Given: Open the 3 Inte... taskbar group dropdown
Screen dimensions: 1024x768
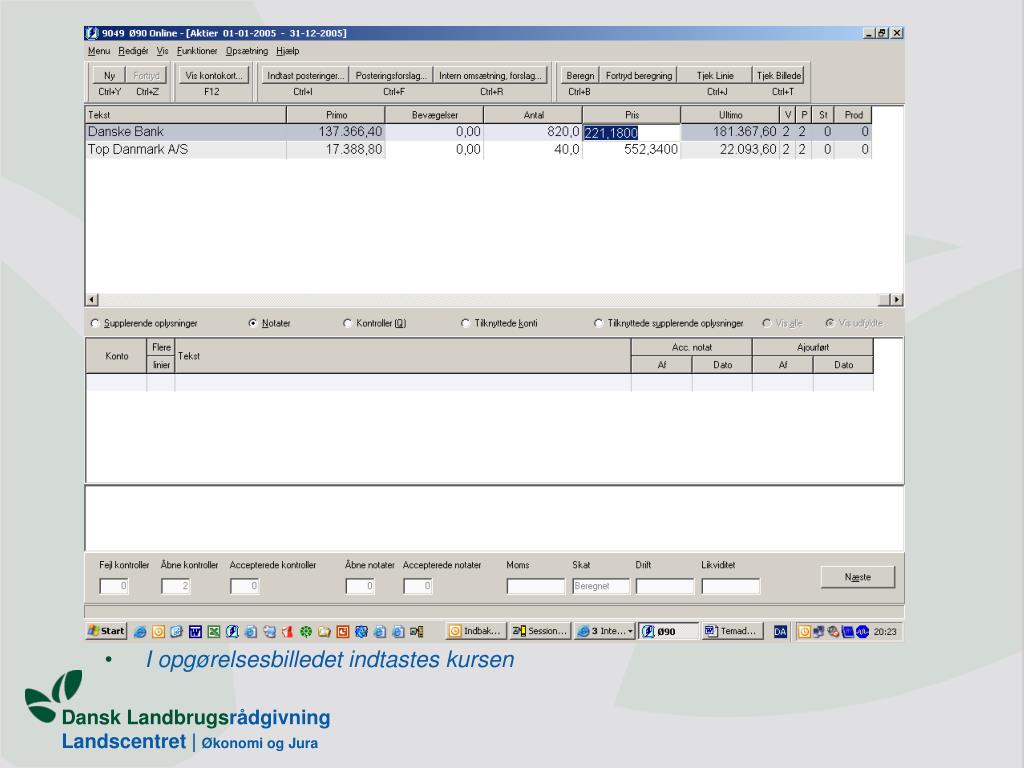Looking at the screenshot, I should point(604,631).
